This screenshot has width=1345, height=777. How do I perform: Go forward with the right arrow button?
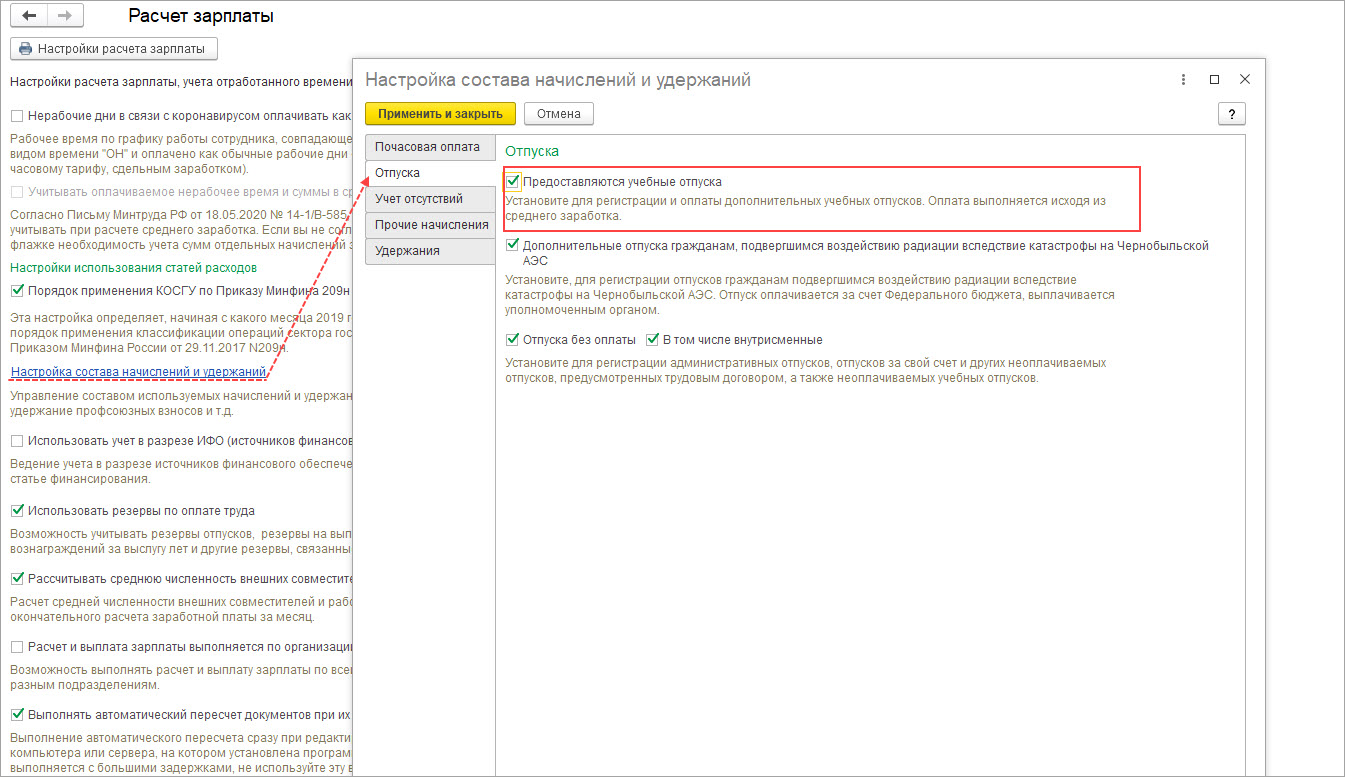pos(65,16)
